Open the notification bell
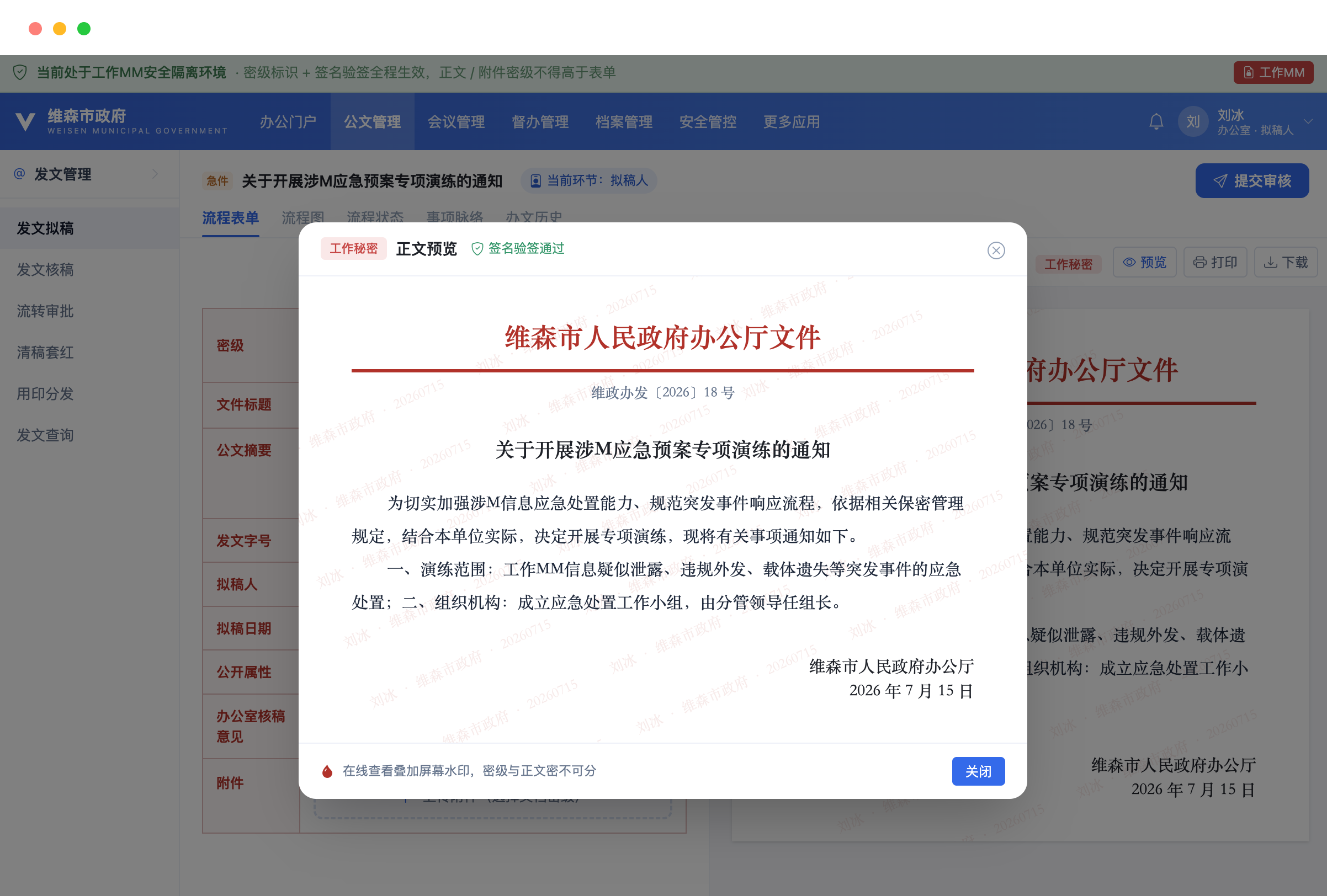The image size is (1327, 896). point(1156,121)
